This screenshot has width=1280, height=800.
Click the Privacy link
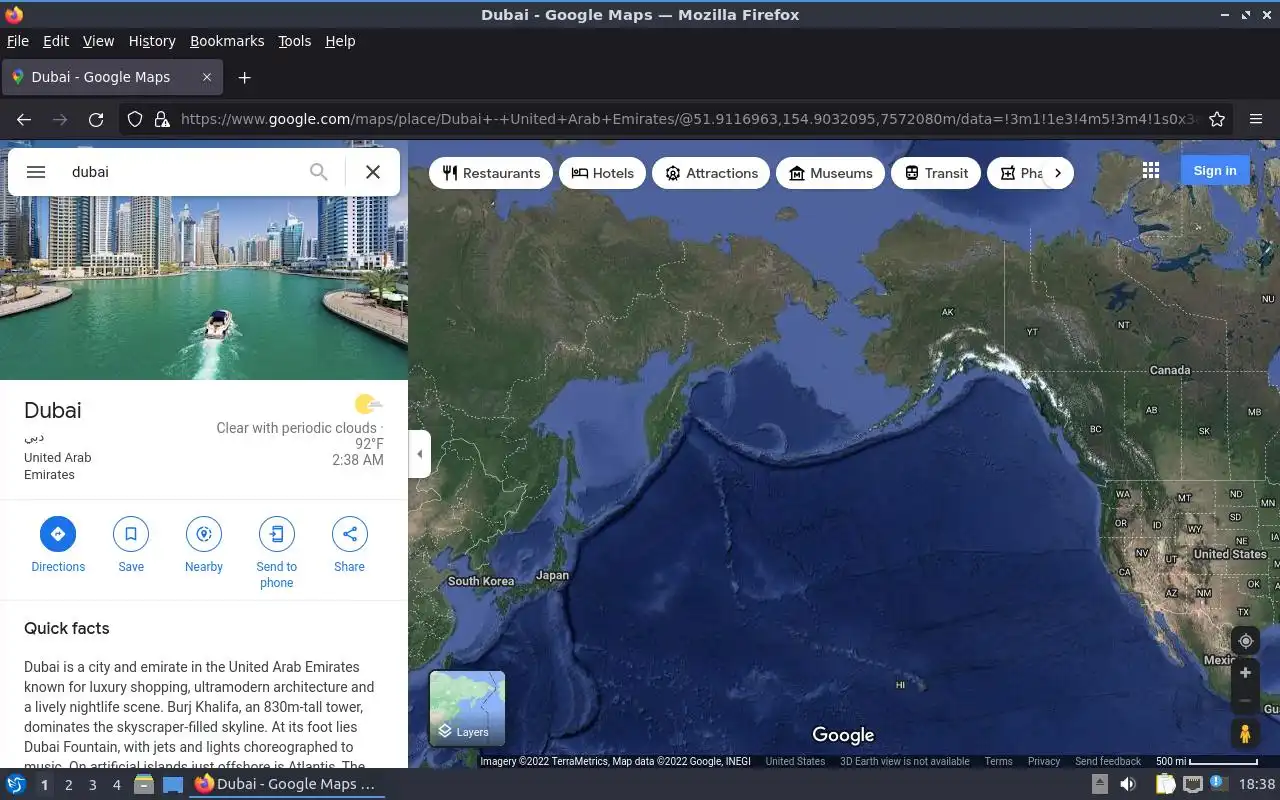tap(1043, 761)
